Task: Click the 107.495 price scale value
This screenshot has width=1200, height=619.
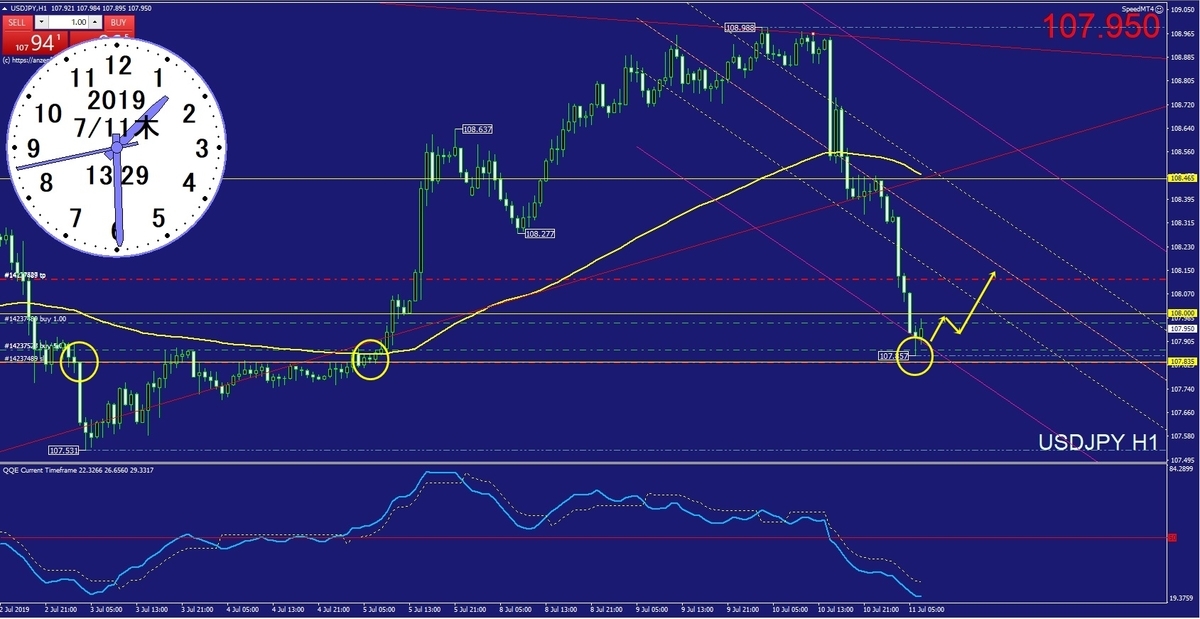Action: click(x=1181, y=460)
